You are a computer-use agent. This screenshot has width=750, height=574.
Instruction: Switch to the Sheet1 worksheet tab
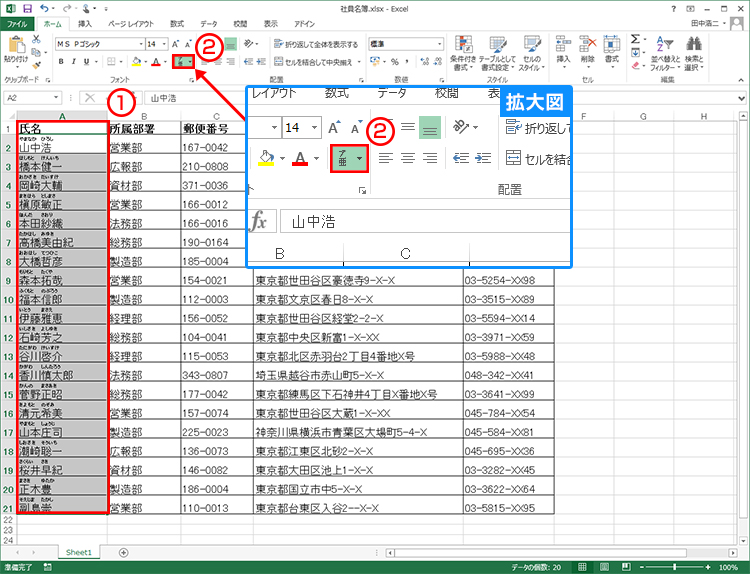78,552
